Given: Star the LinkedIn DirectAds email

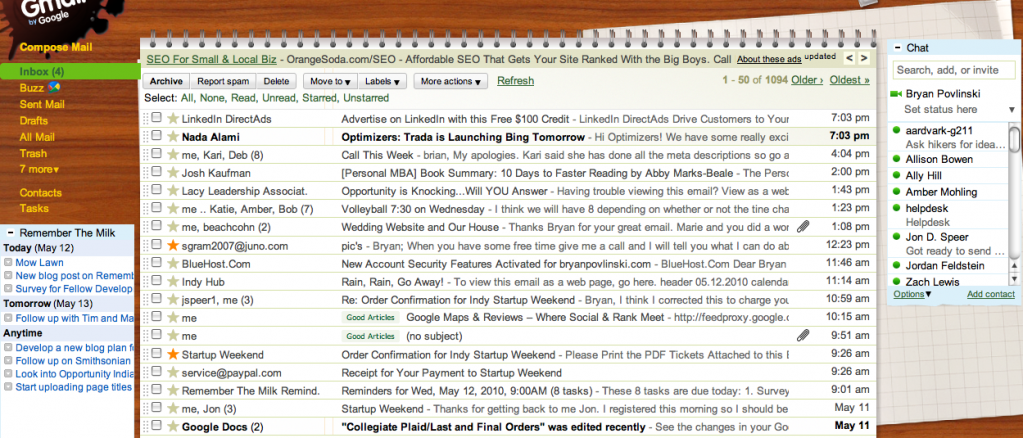Looking at the screenshot, I should pos(173,119).
